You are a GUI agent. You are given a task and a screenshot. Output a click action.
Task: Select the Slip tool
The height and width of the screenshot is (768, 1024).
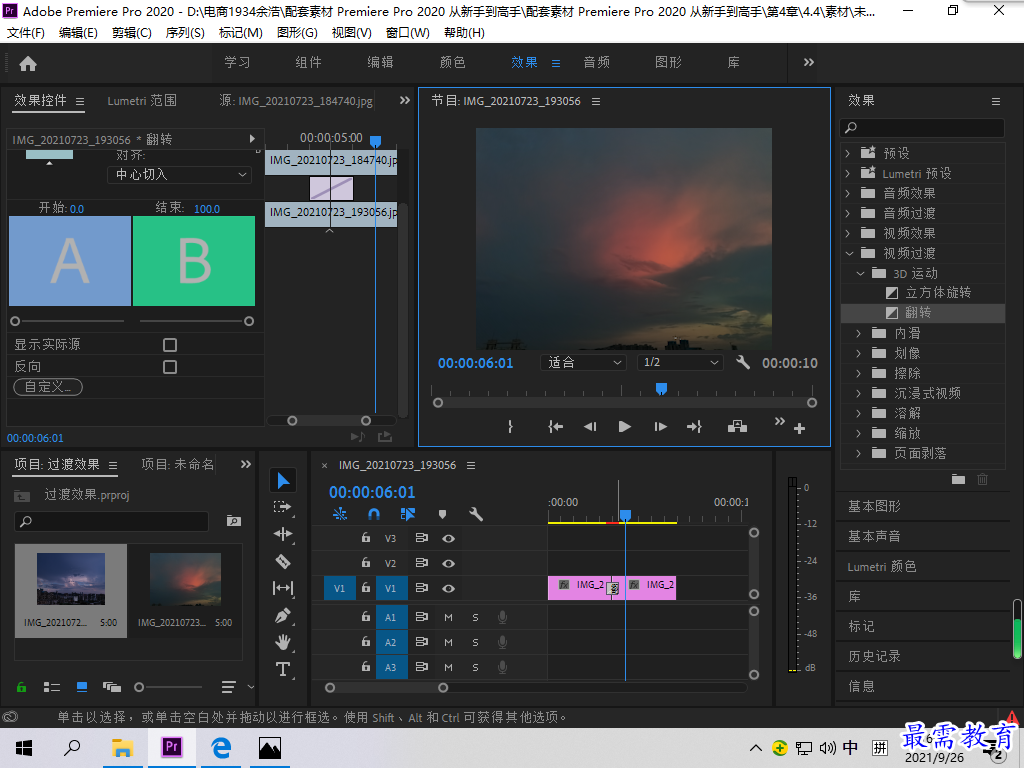pyautogui.click(x=283, y=588)
